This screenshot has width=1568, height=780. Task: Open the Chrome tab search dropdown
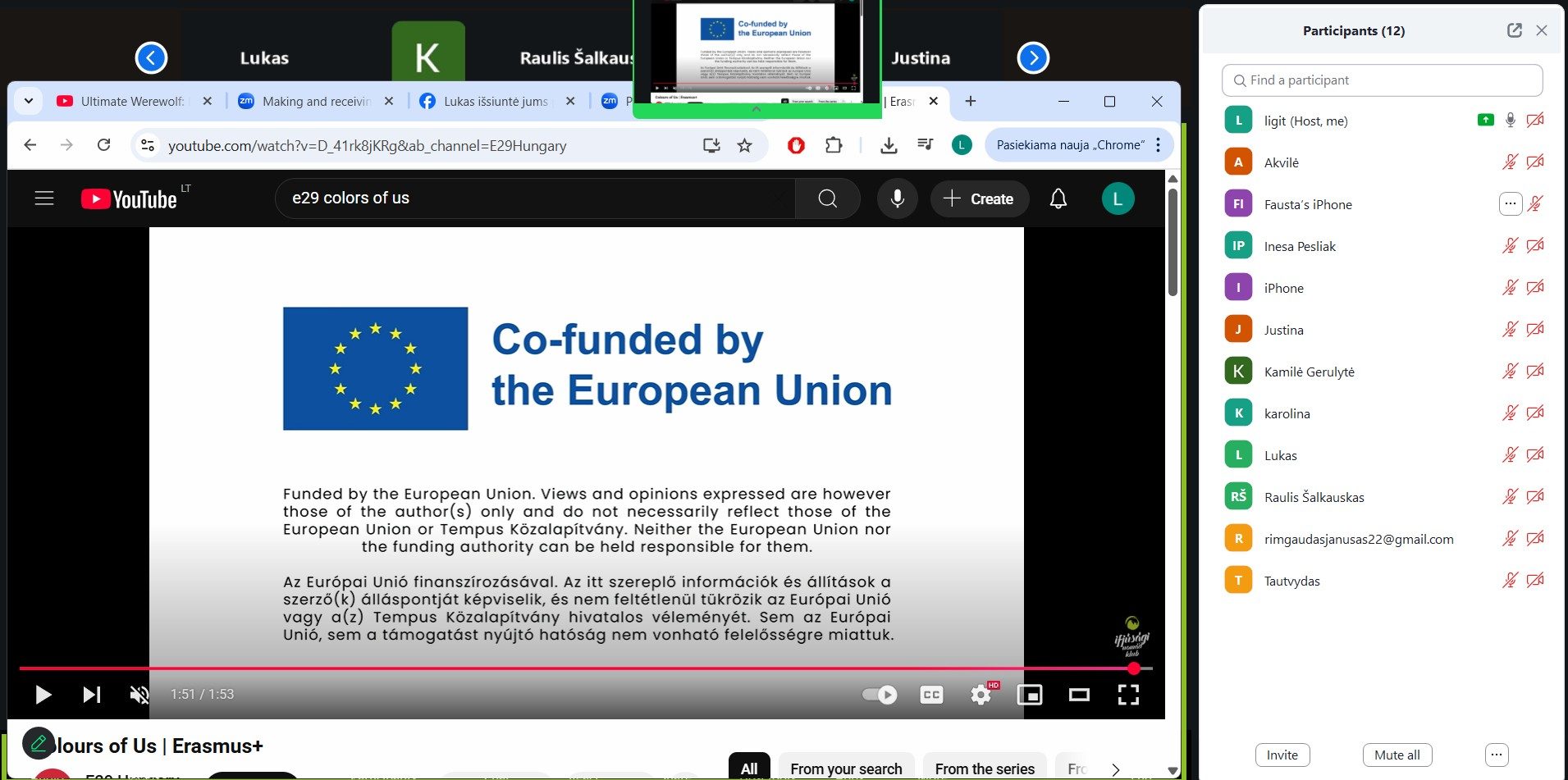pos(29,101)
